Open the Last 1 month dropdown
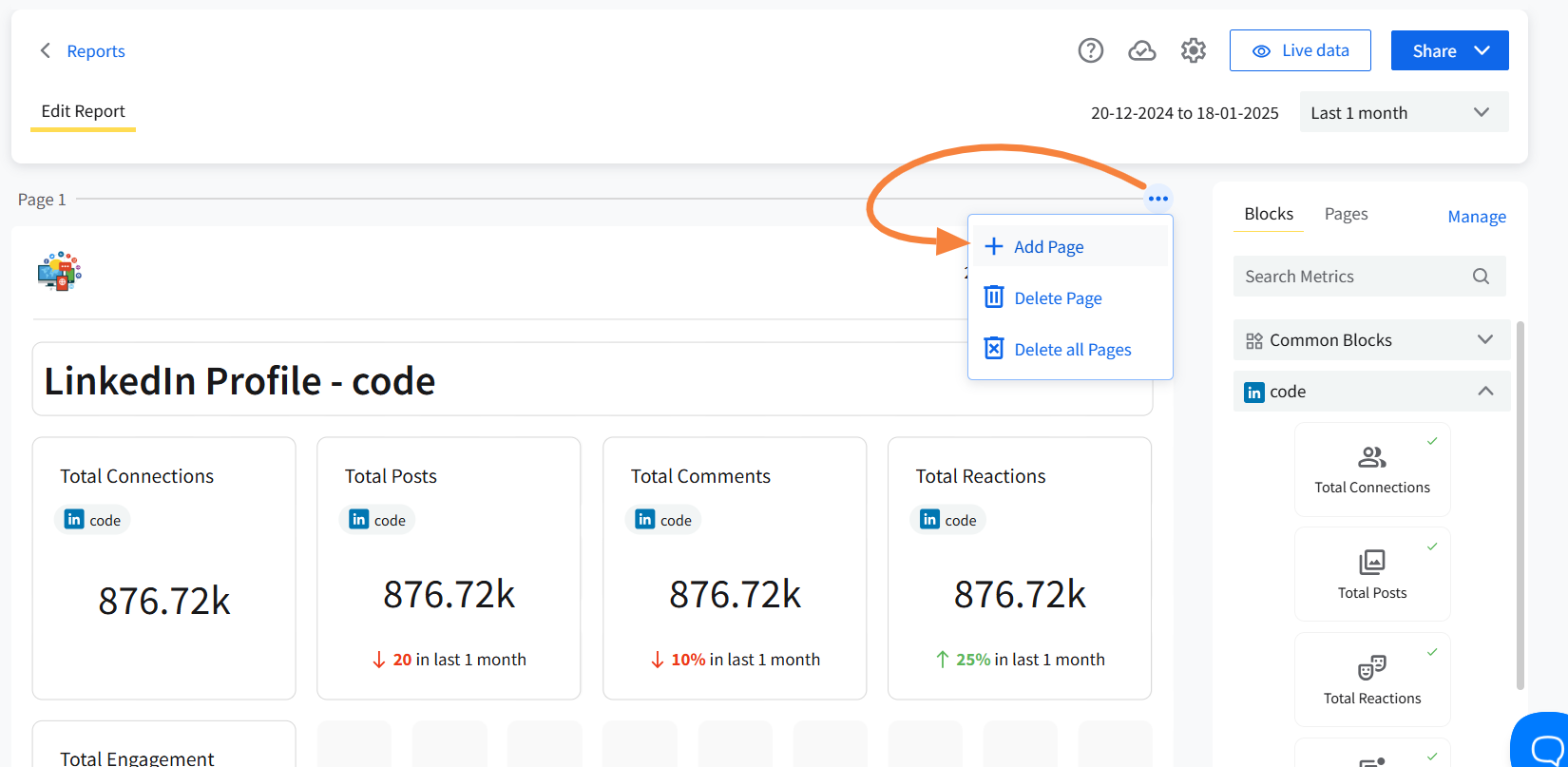This screenshot has width=1568, height=767. (1403, 113)
